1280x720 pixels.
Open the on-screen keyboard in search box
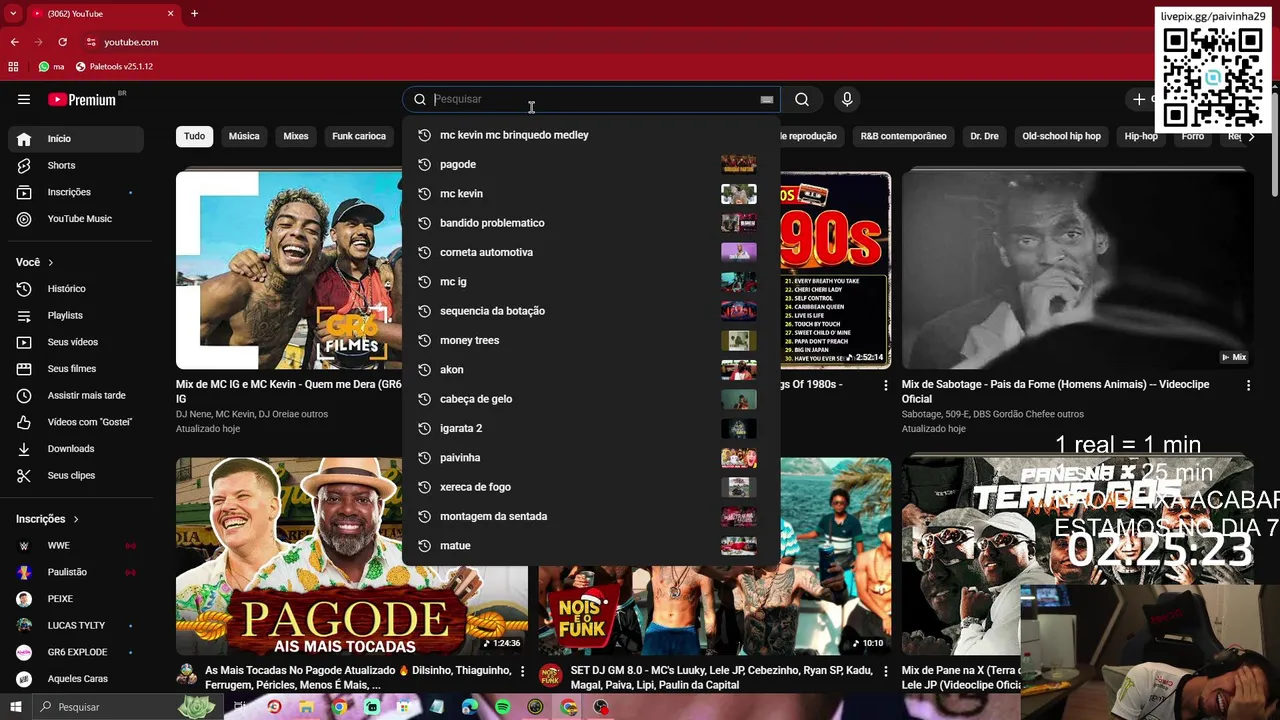click(x=767, y=99)
